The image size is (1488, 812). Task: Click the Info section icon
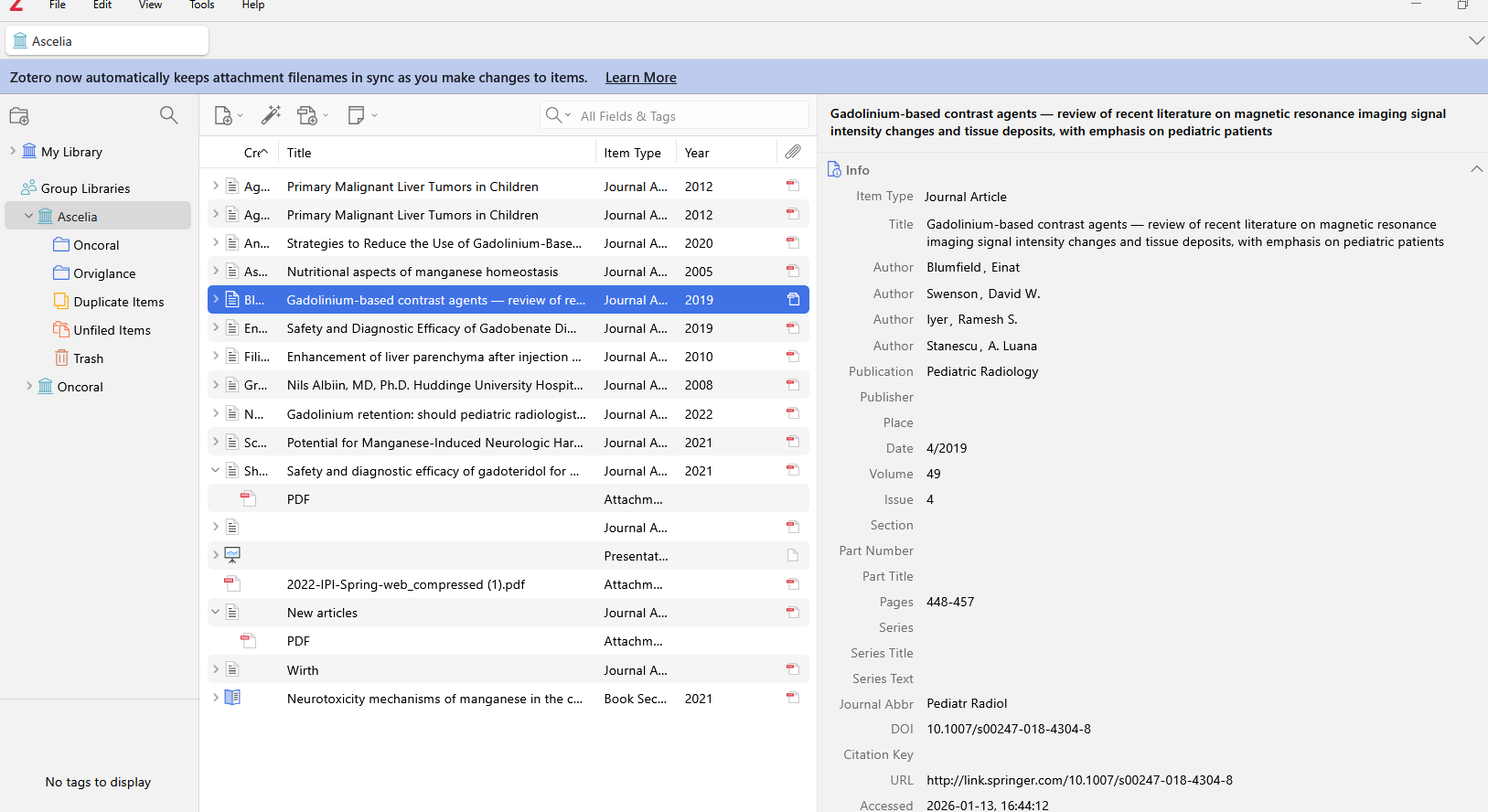point(834,170)
